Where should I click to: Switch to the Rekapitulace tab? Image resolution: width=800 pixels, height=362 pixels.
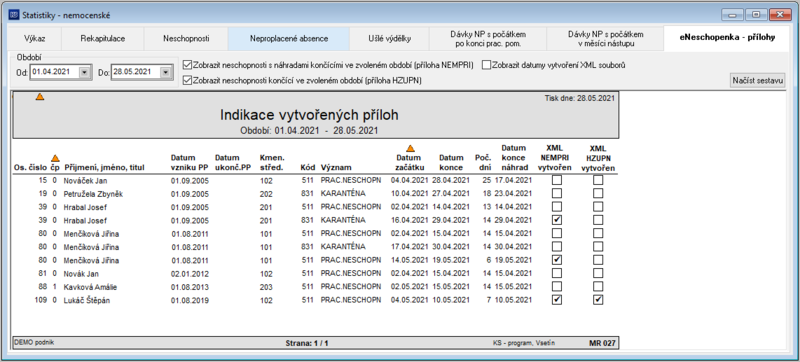tap(103, 38)
